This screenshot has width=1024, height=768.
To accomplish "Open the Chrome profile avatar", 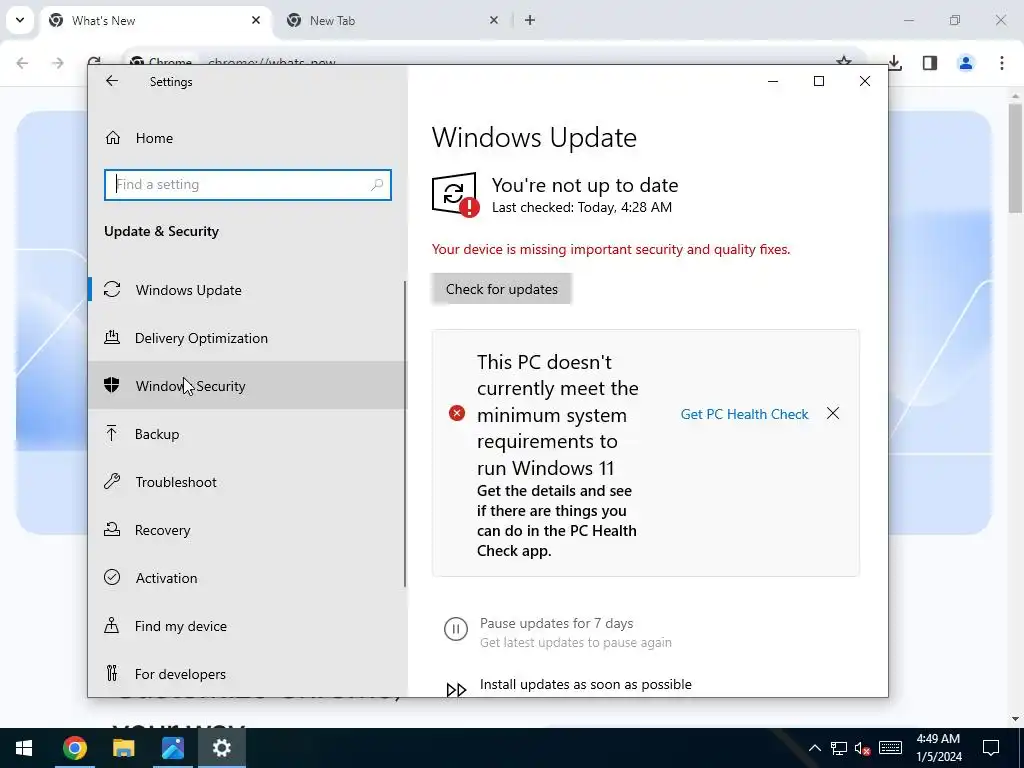I will (966, 63).
